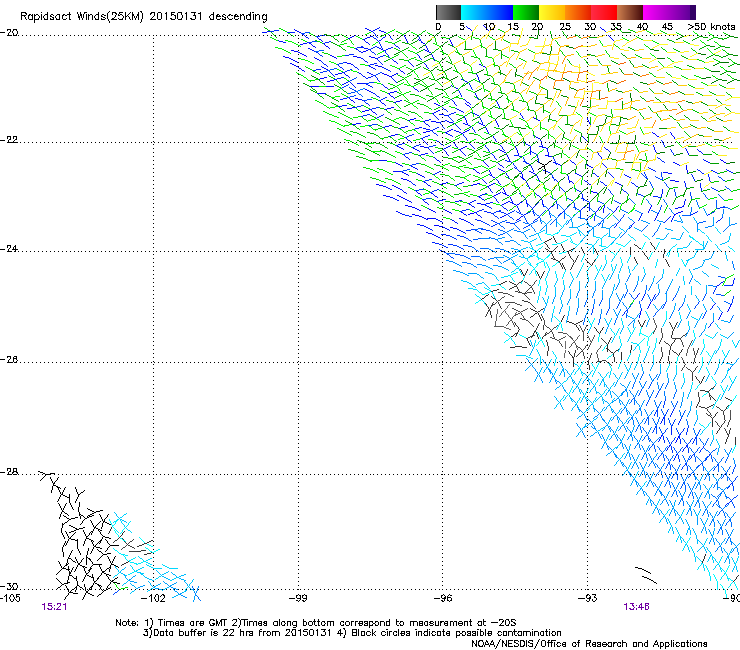Click the note 'Times are GMT' line
The height and width of the screenshot is (650, 740).
316,623
